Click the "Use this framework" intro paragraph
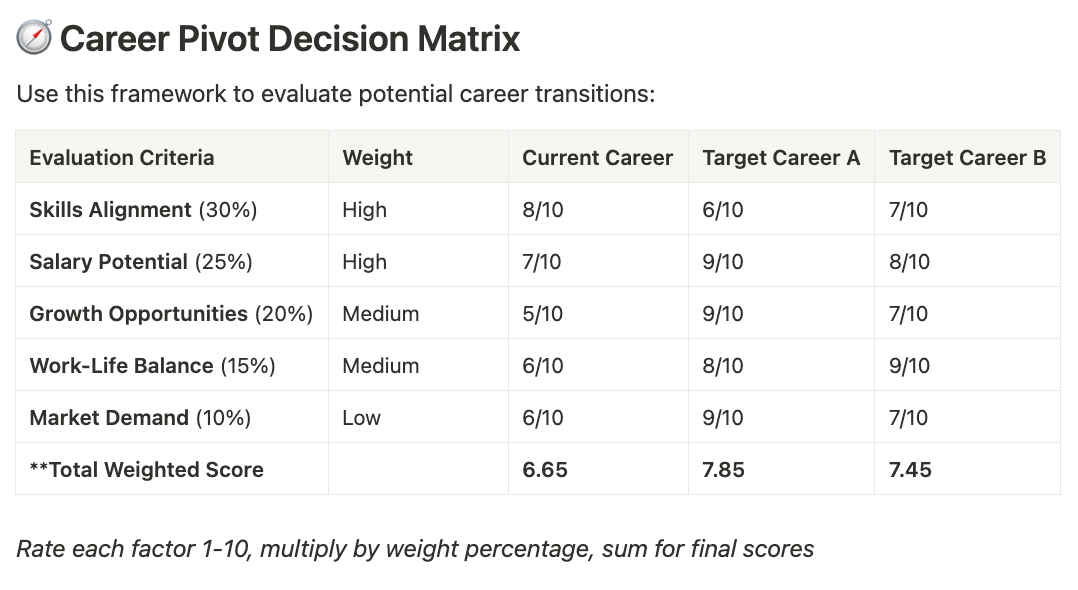The image size is (1078, 590). pos(335,95)
